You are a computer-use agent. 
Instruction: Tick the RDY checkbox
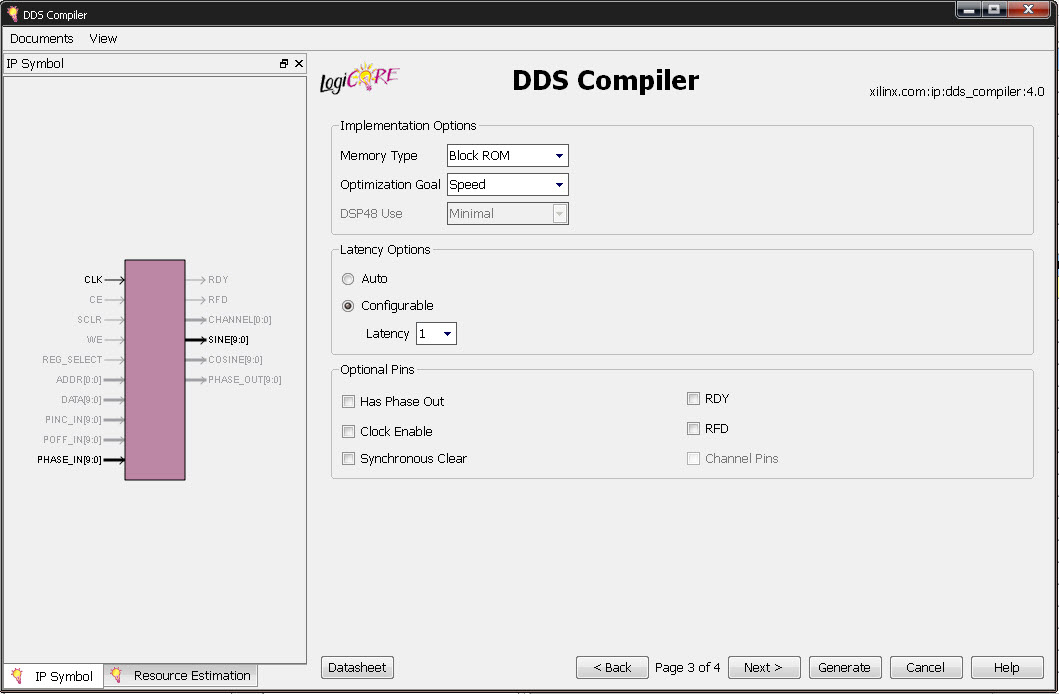click(x=693, y=399)
